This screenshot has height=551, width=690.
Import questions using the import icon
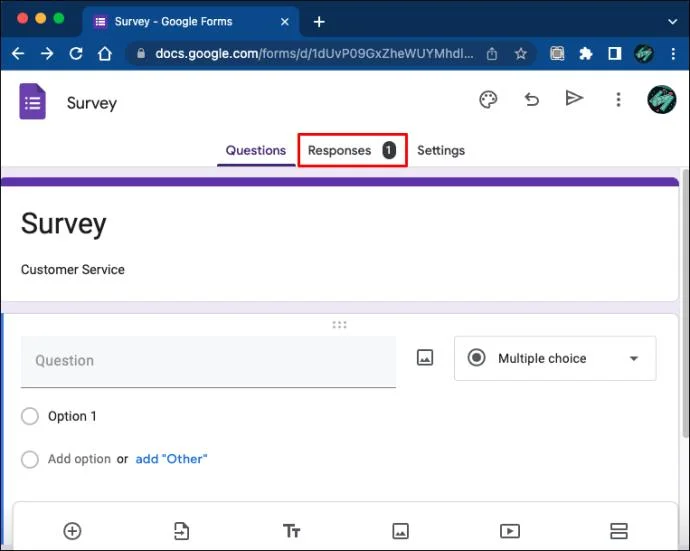pos(181,531)
